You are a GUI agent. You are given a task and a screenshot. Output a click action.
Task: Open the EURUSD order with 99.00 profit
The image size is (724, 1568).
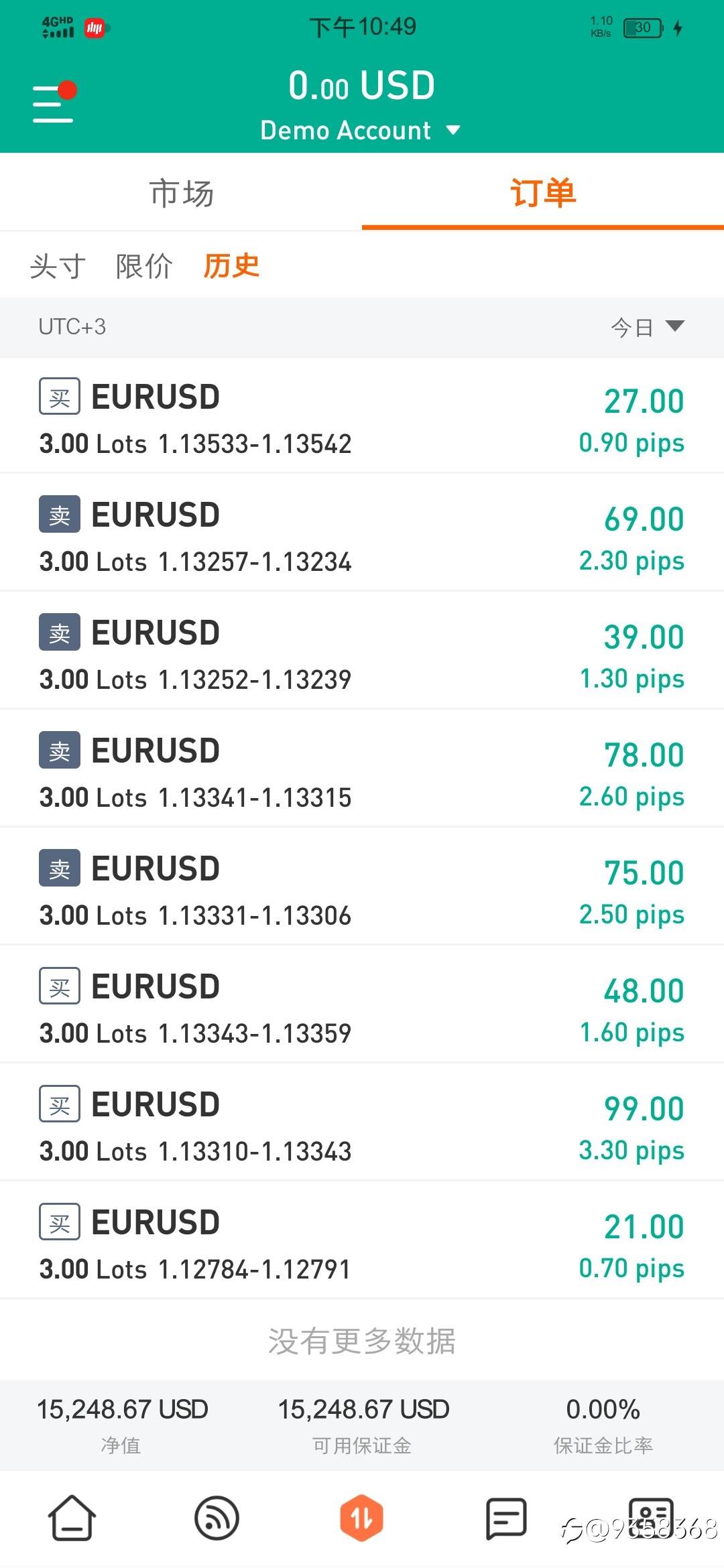coord(362,1122)
